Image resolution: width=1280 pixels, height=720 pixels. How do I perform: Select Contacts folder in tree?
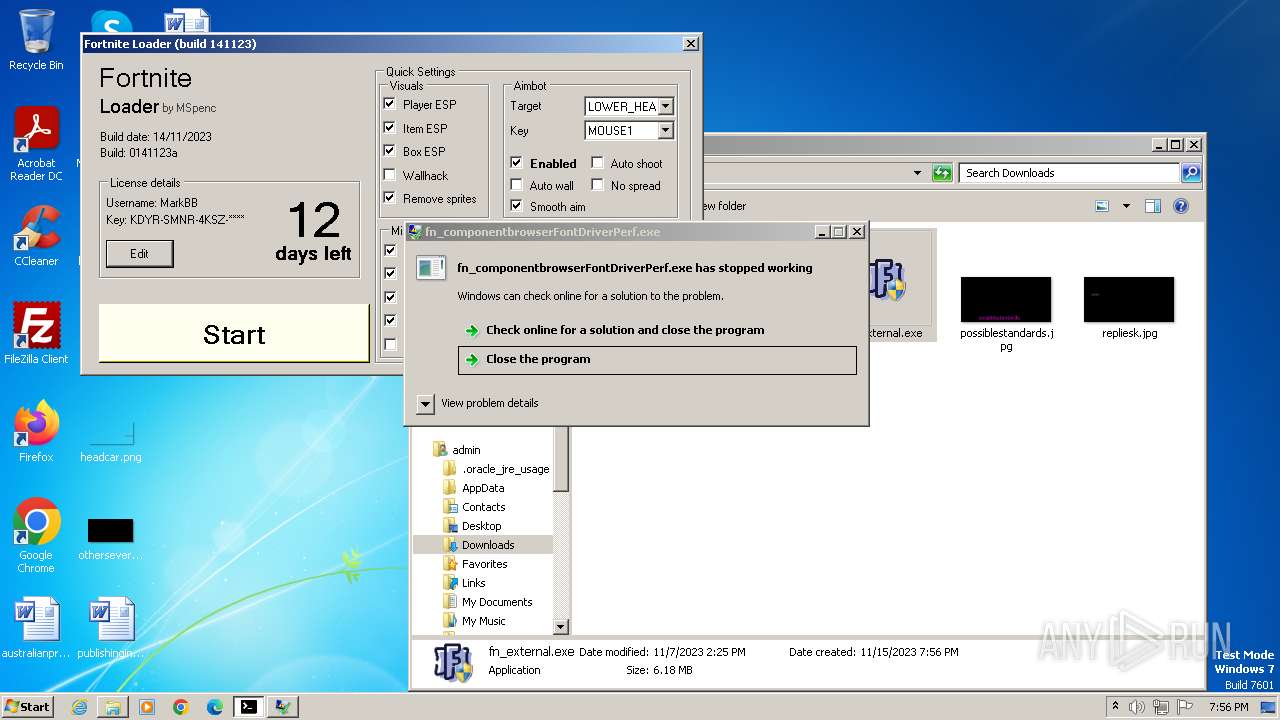click(483, 507)
